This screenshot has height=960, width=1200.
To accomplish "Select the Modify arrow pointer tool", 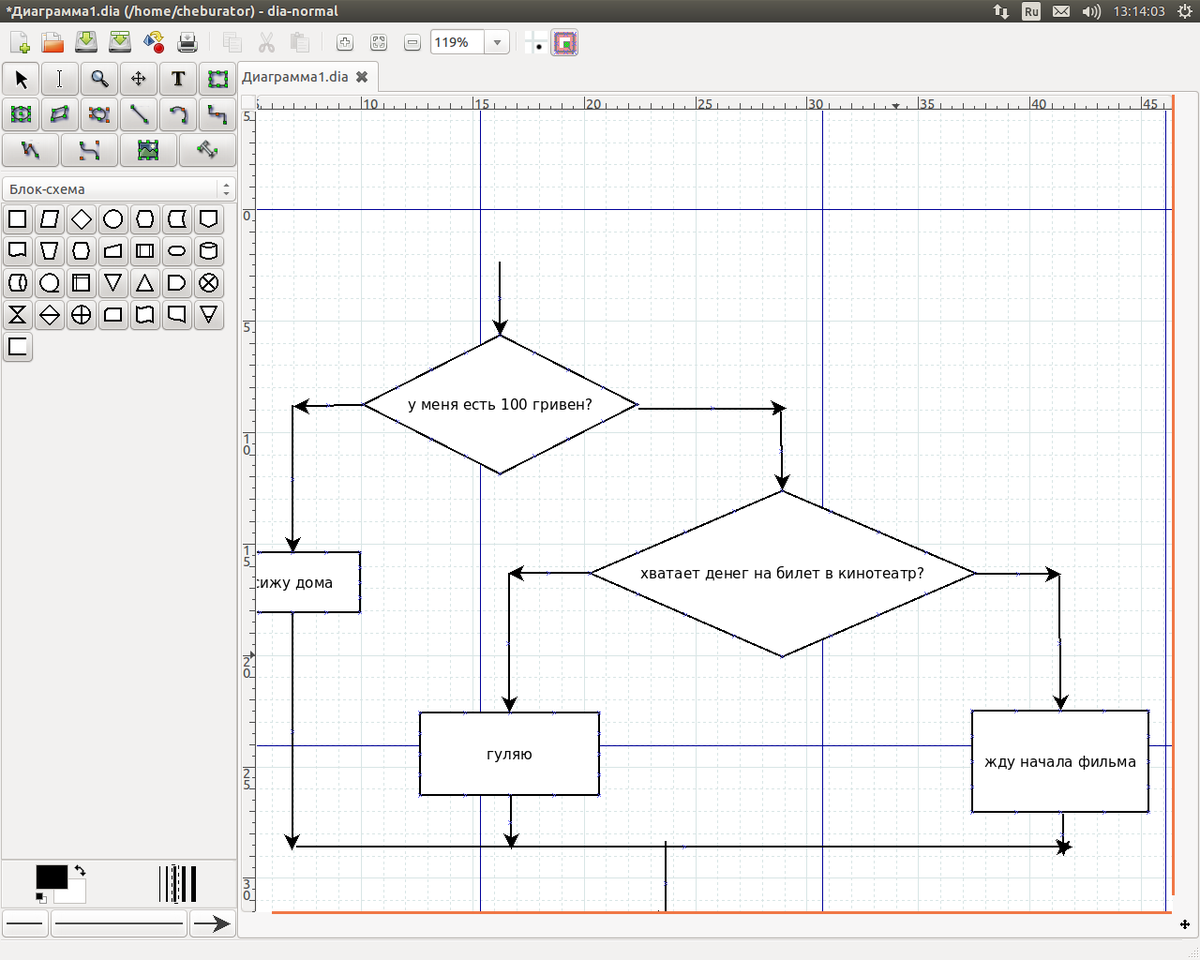I will coord(21,79).
